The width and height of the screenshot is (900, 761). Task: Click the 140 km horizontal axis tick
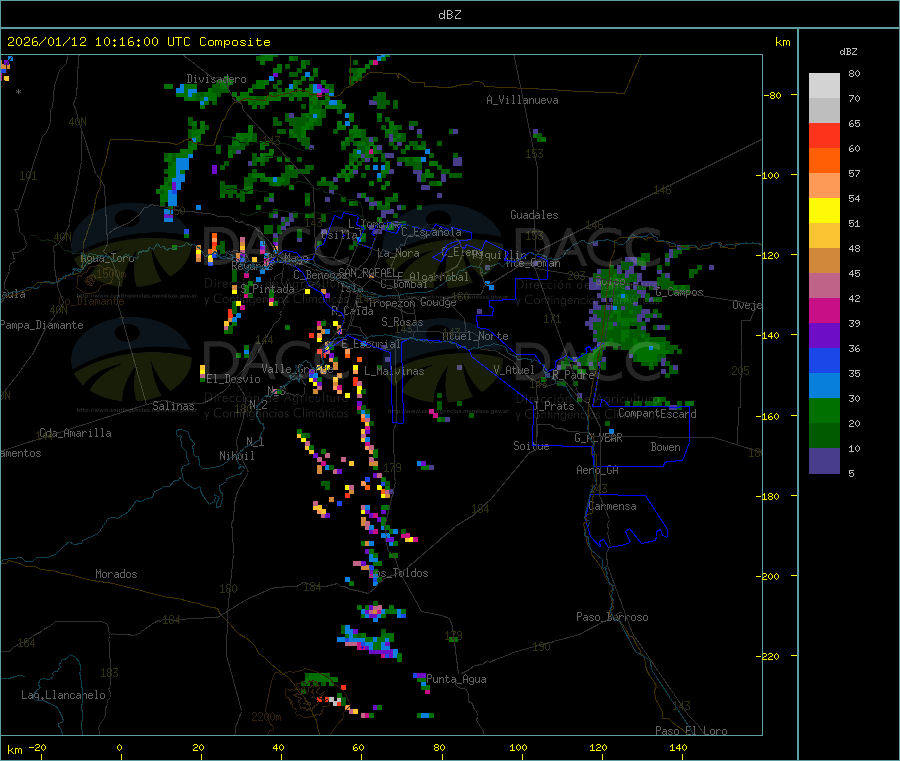pos(678,747)
